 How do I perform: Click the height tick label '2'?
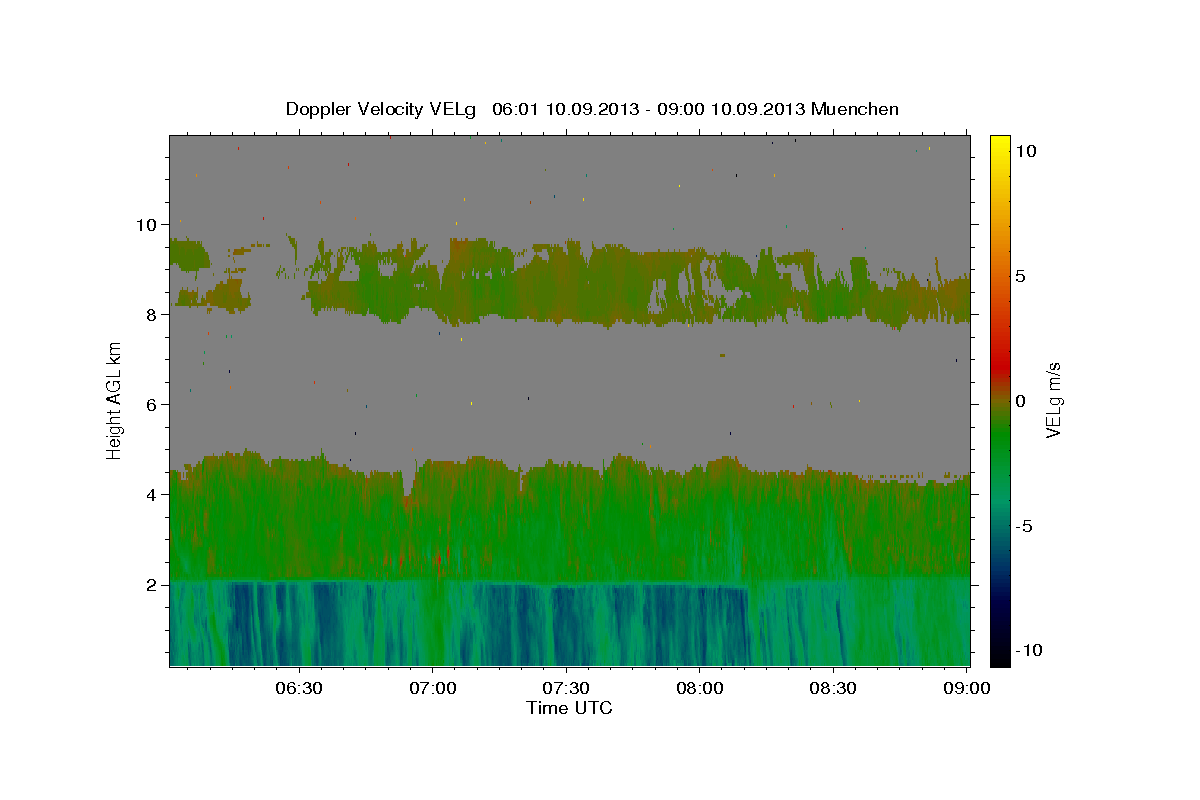pyautogui.click(x=151, y=584)
